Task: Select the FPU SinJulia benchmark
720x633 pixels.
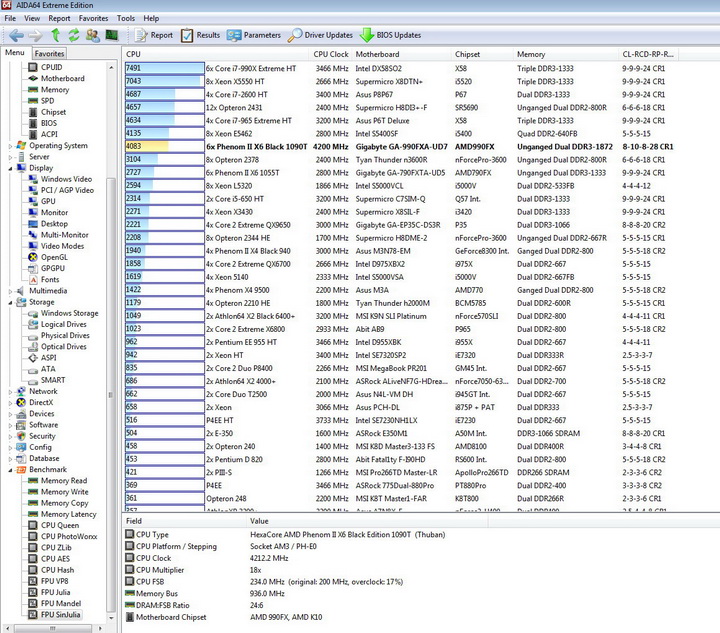Action: (x=55, y=615)
